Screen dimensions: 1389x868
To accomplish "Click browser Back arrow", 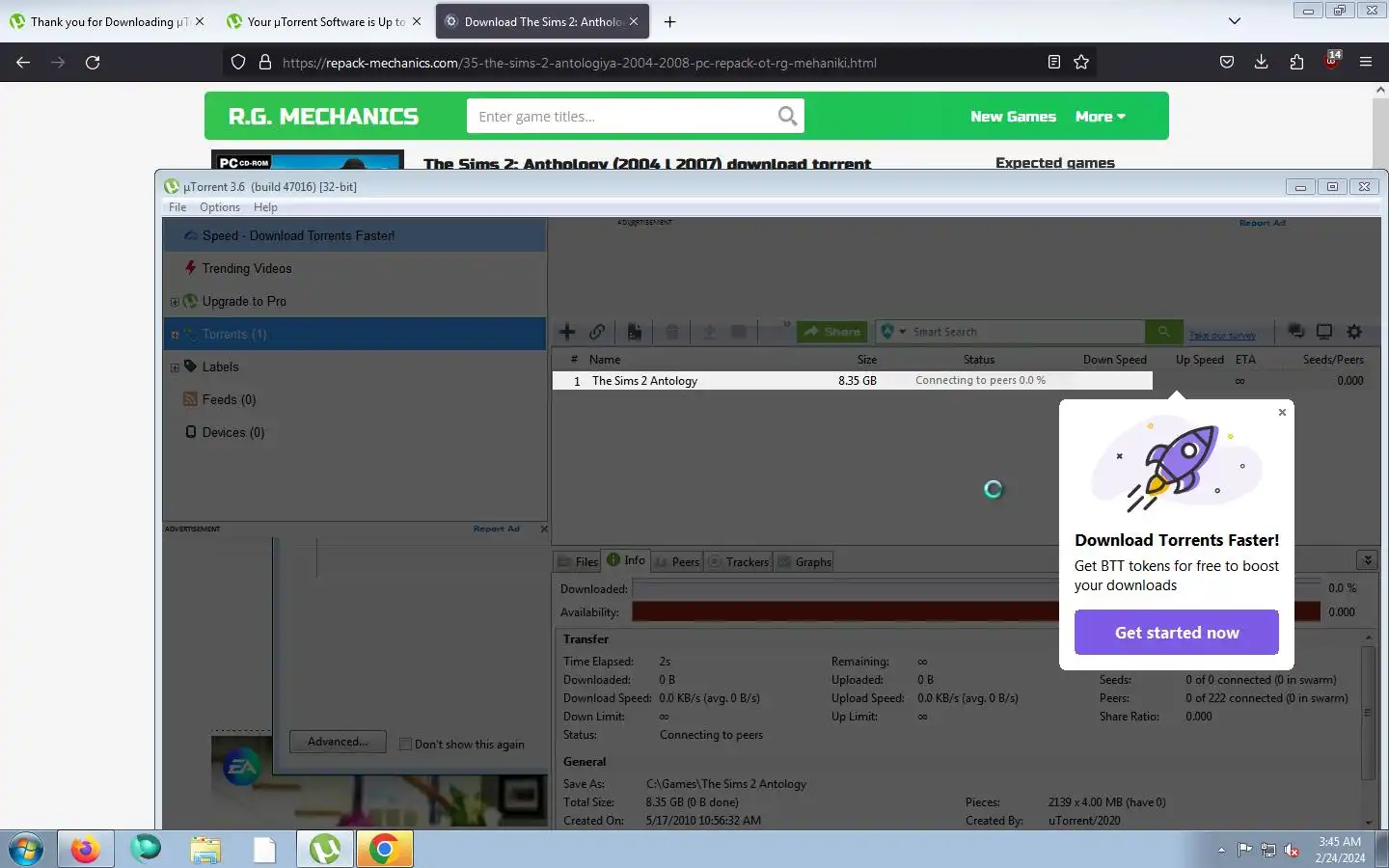I will (23, 63).
